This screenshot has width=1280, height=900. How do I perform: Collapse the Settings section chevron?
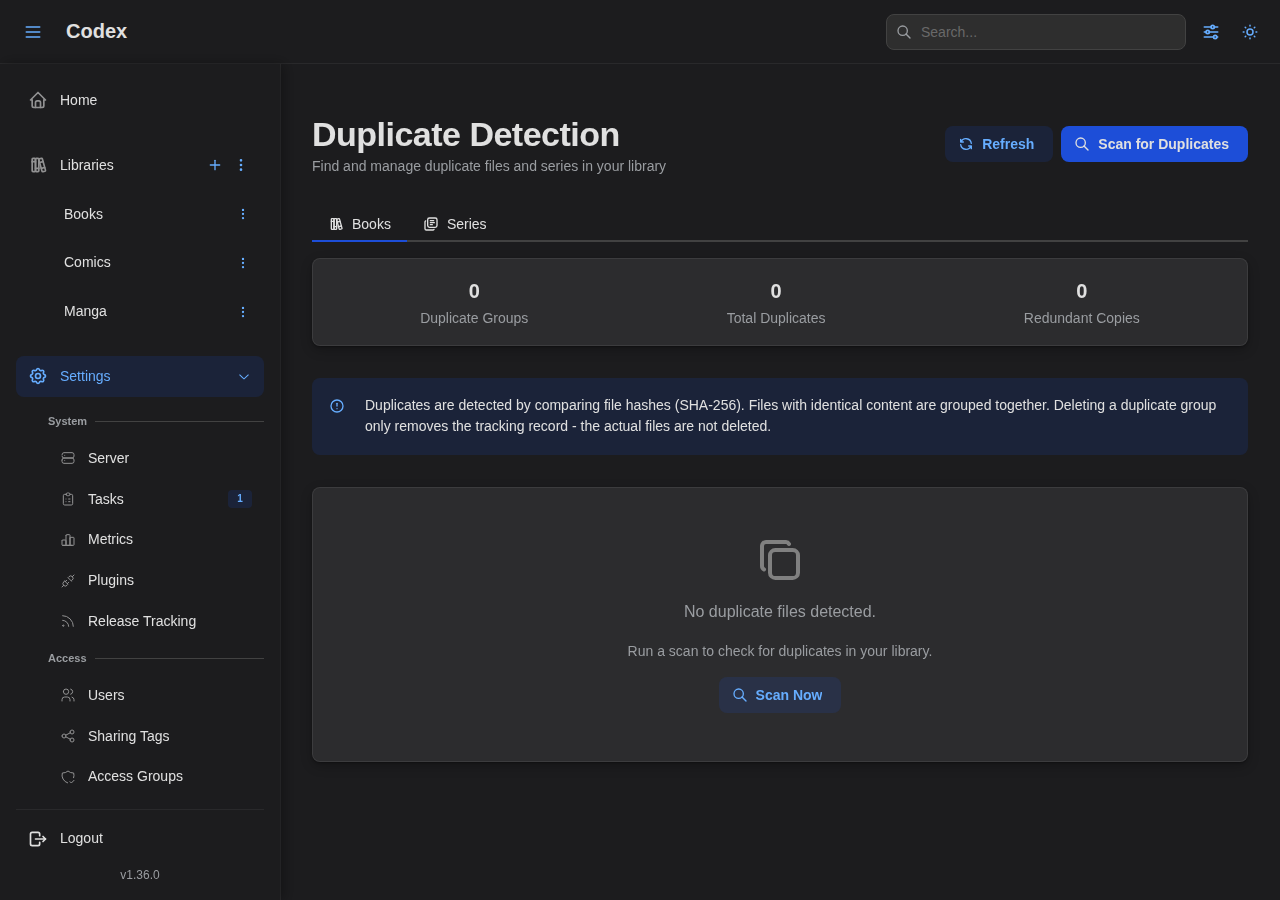pos(244,377)
